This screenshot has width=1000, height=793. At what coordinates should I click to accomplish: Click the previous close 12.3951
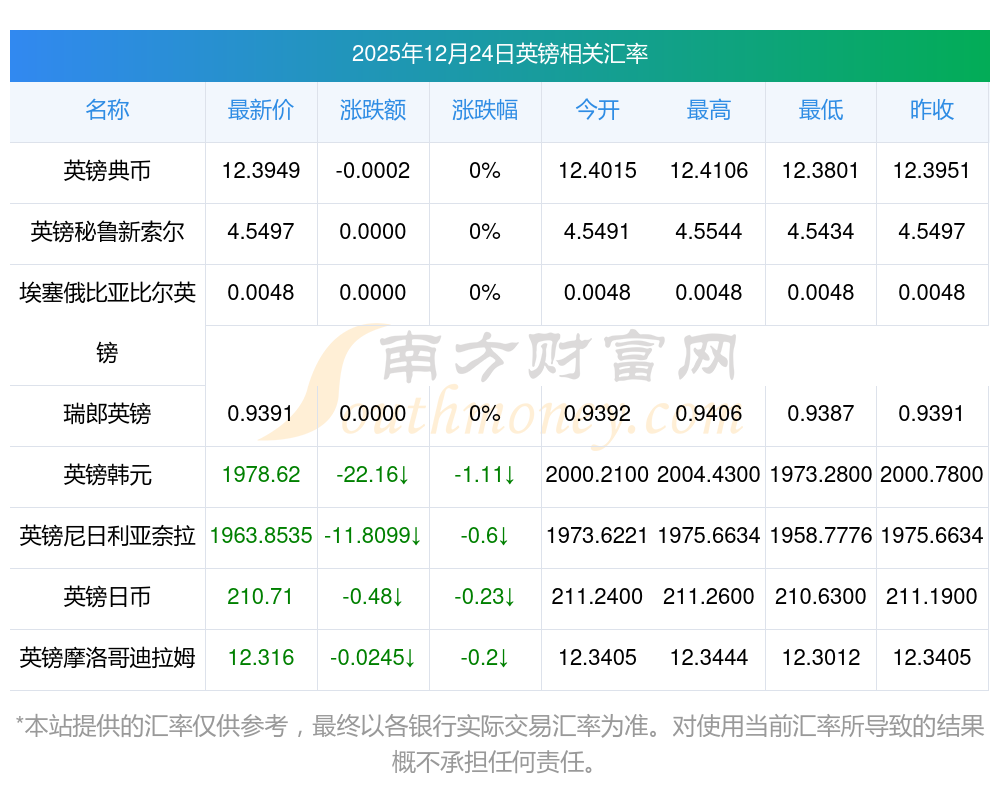(932, 171)
